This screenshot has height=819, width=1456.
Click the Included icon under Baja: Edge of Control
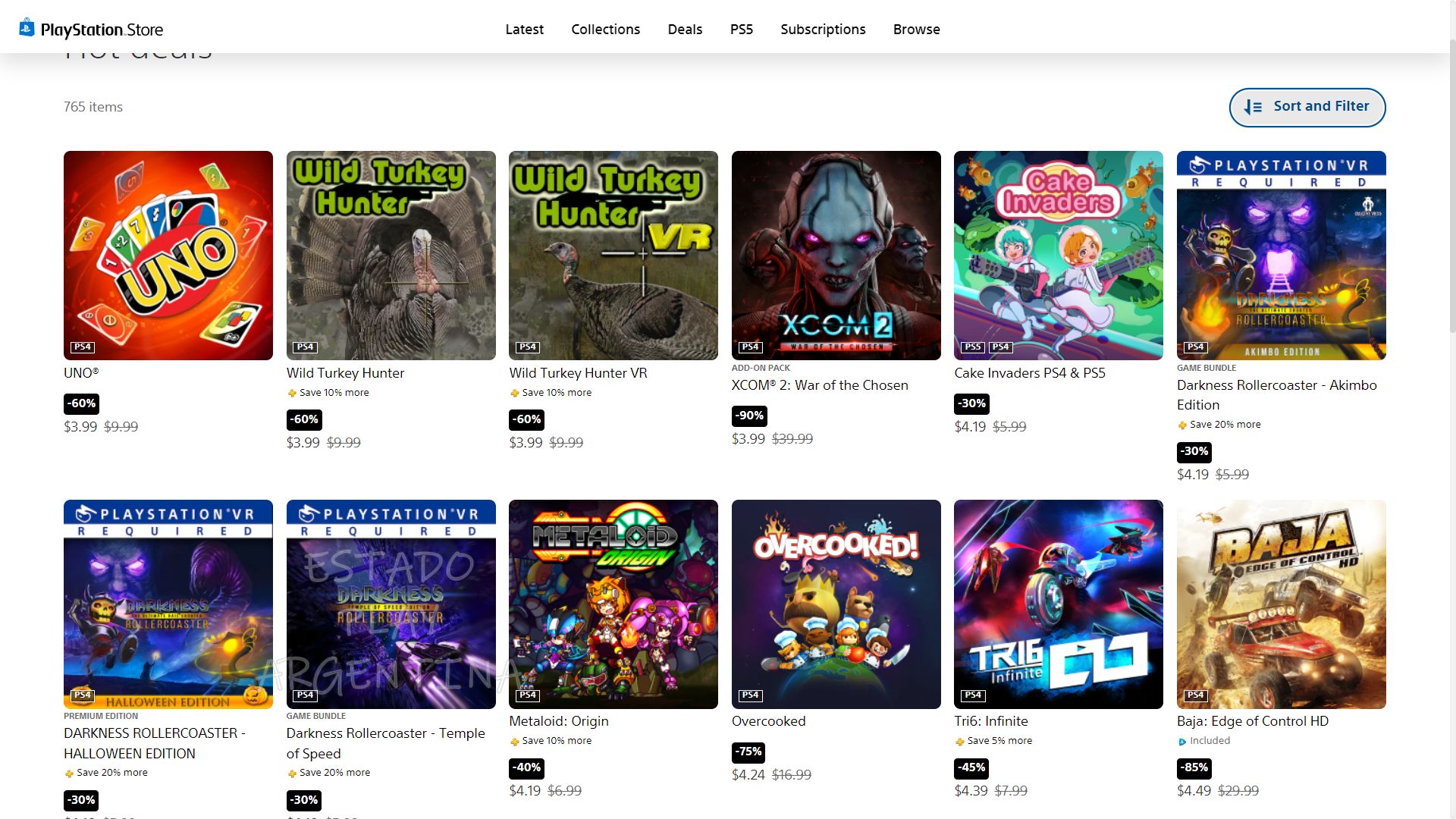click(x=1182, y=741)
